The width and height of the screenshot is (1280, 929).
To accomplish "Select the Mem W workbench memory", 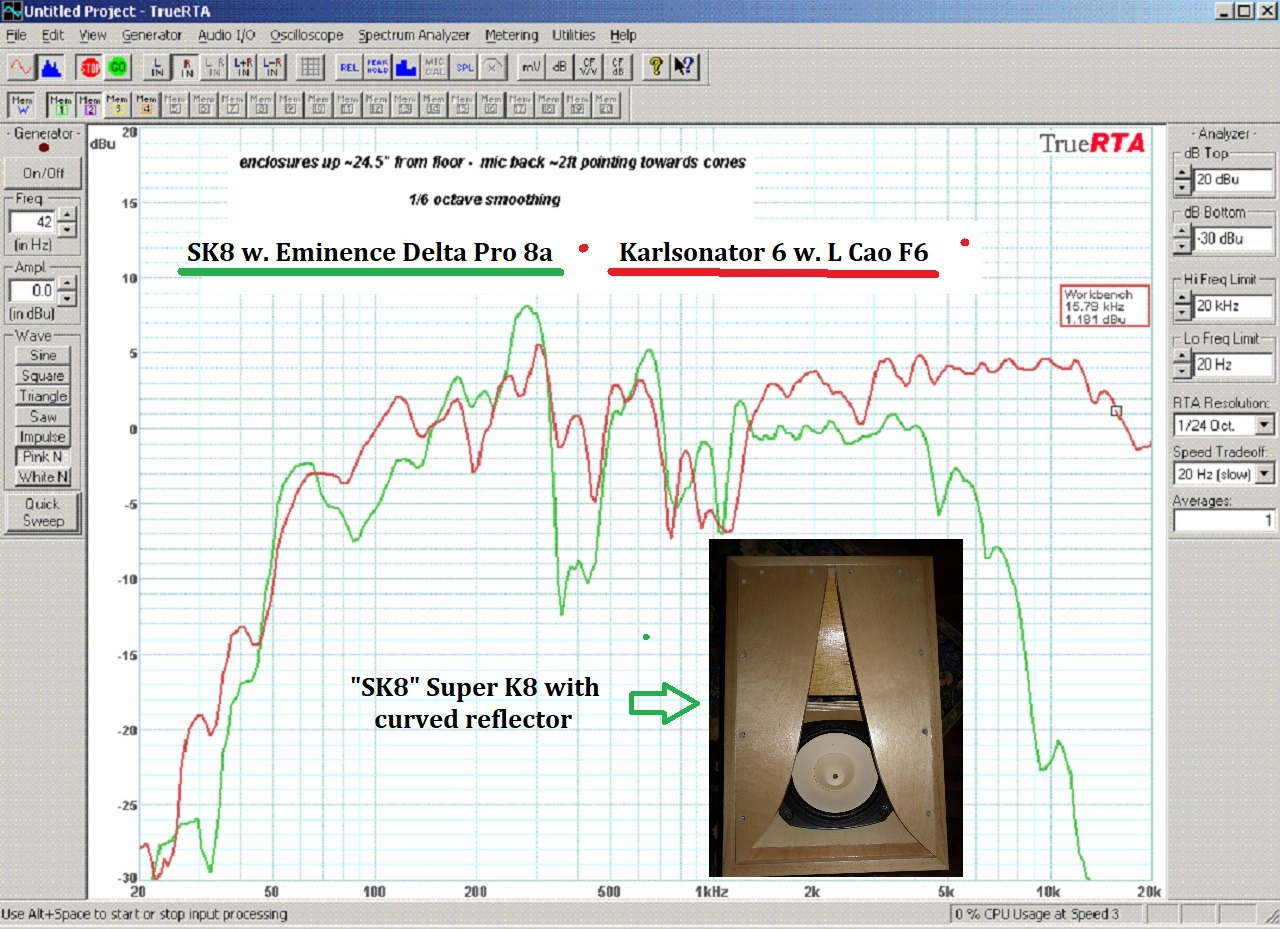I will (22, 104).
